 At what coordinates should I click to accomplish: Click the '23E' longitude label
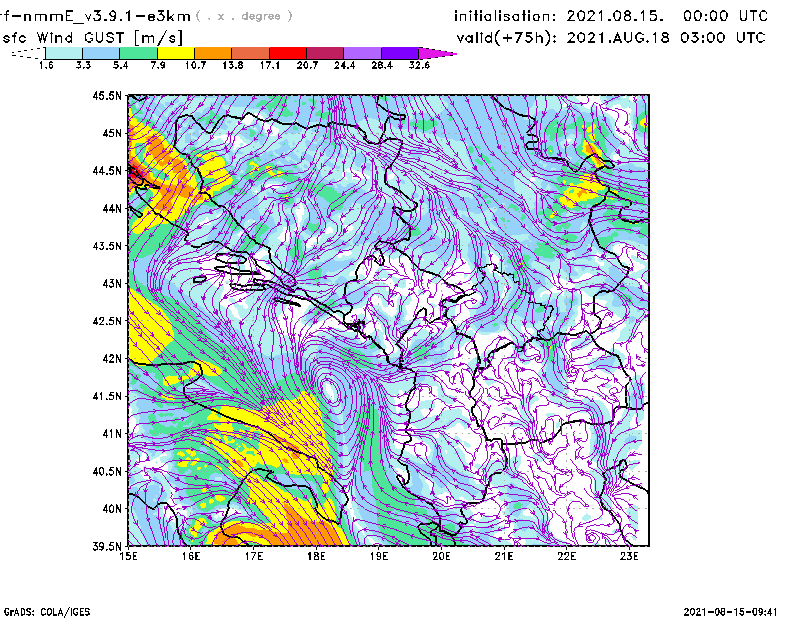pyautogui.click(x=629, y=556)
